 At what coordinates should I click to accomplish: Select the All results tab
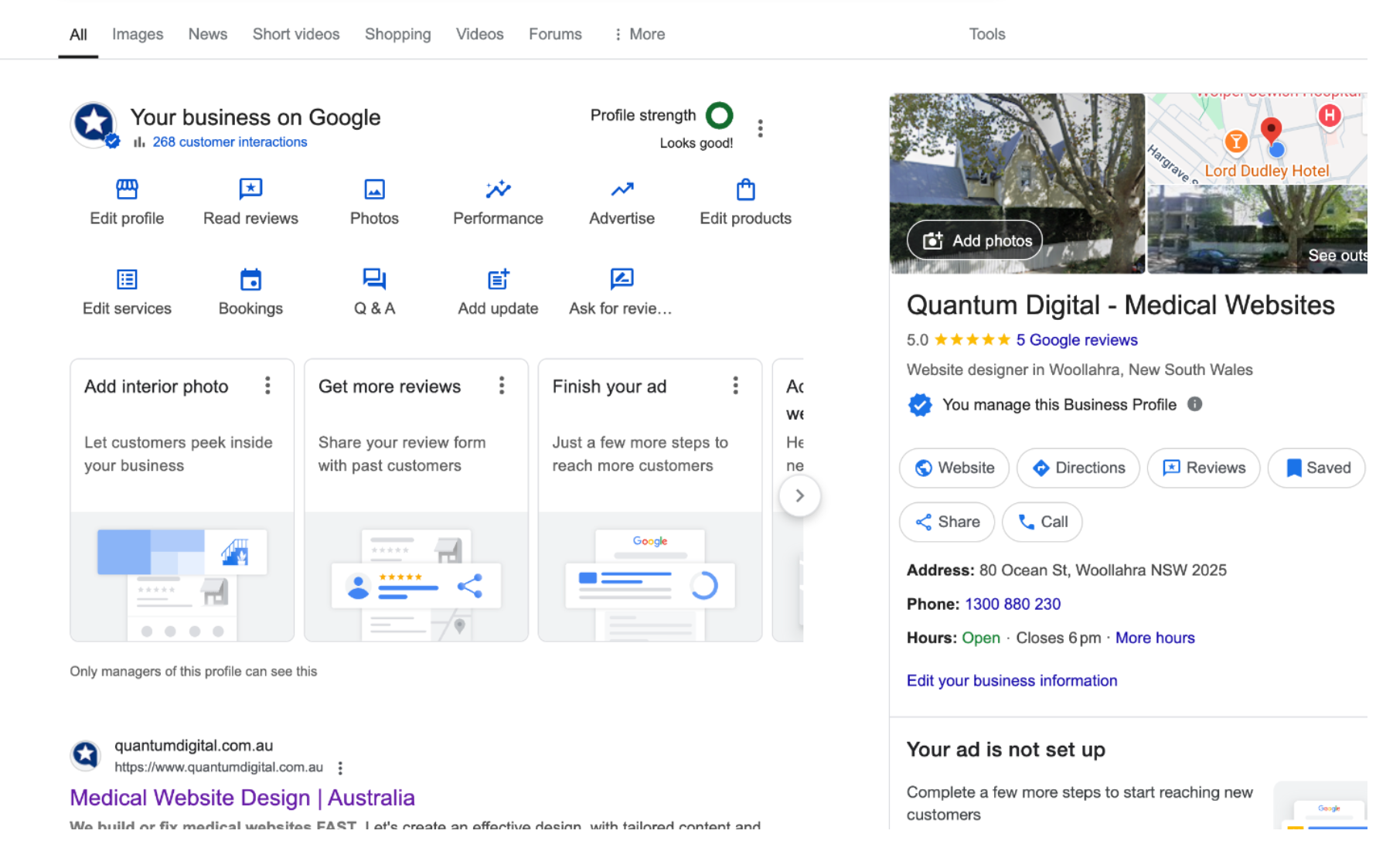pyautogui.click(x=78, y=35)
